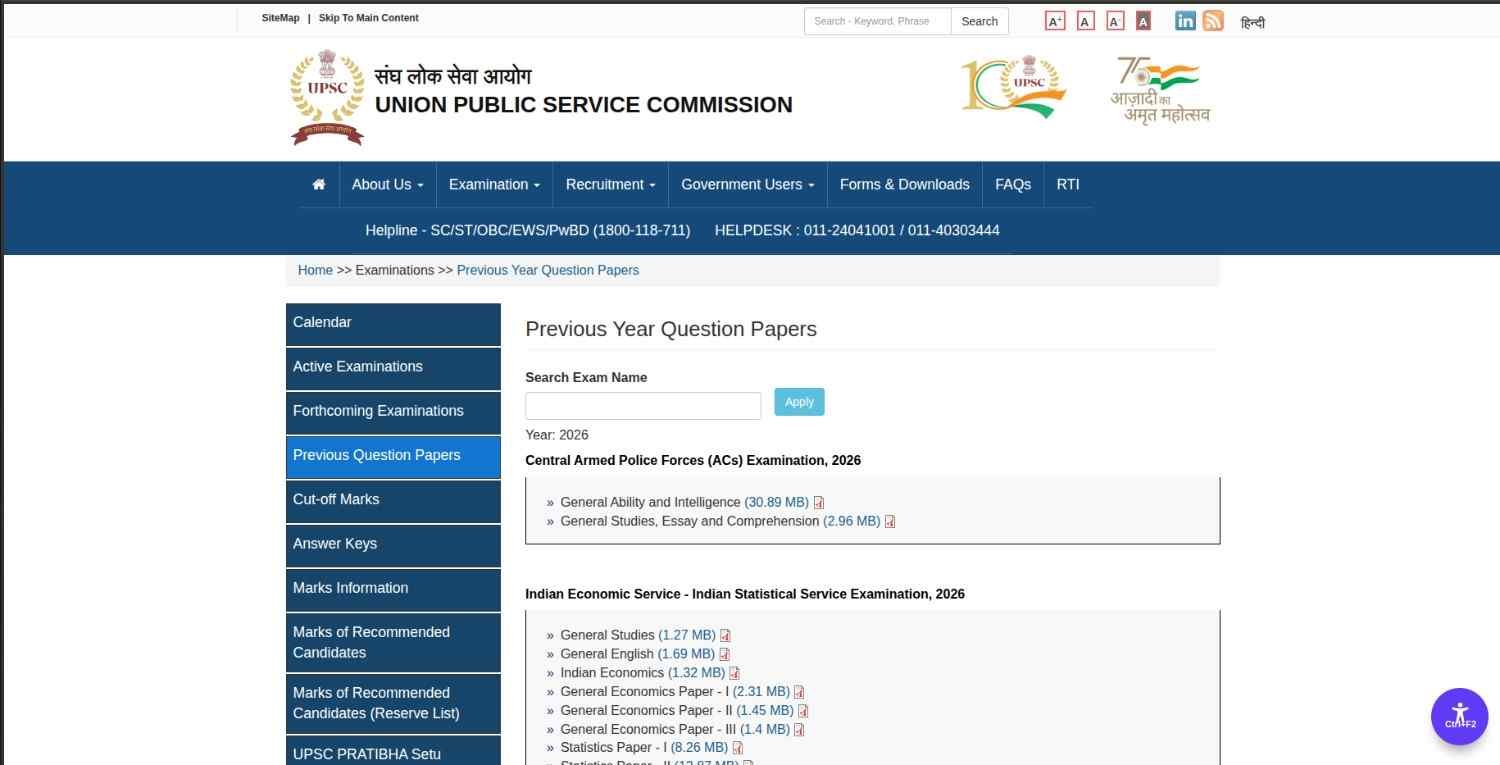The width and height of the screenshot is (1500, 765).
Task: Select Forthcoming Examinations in the sidebar
Action: click(x=393, y=412)
